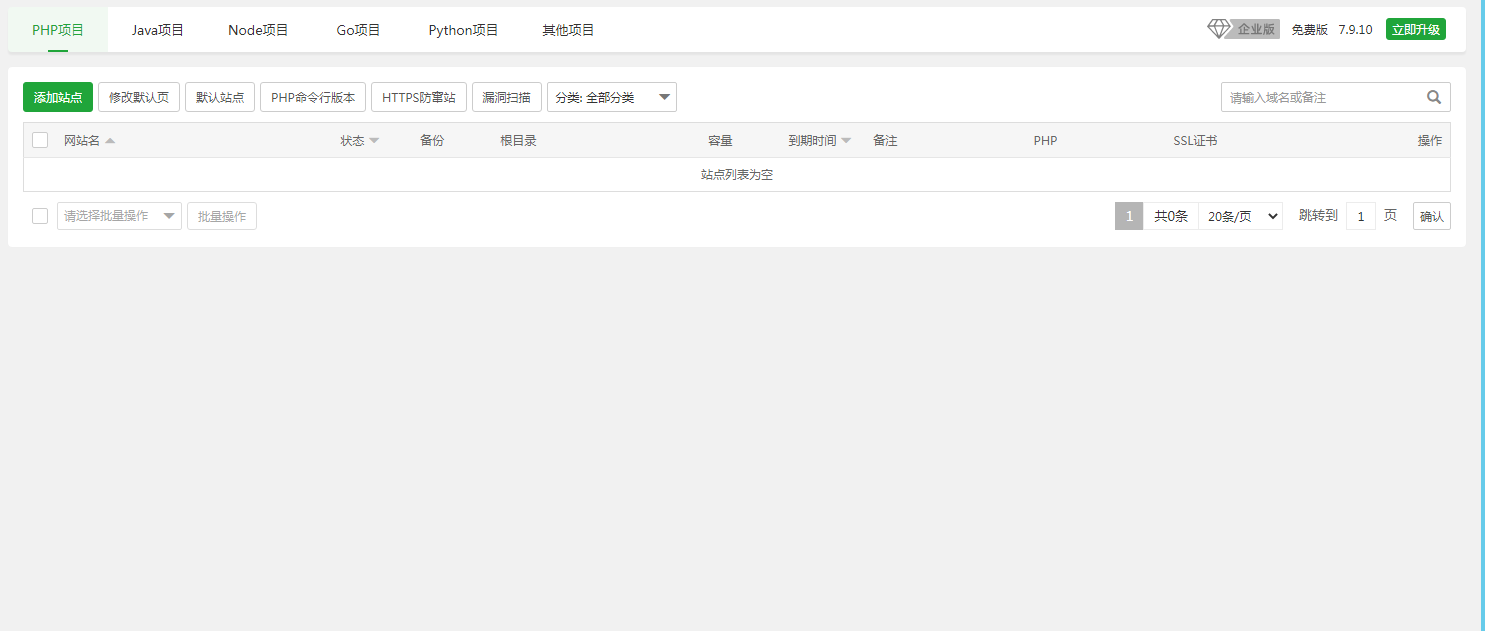Switch to the 其他项目 tab
The image size is (1485, 631).
coord(568,30)
